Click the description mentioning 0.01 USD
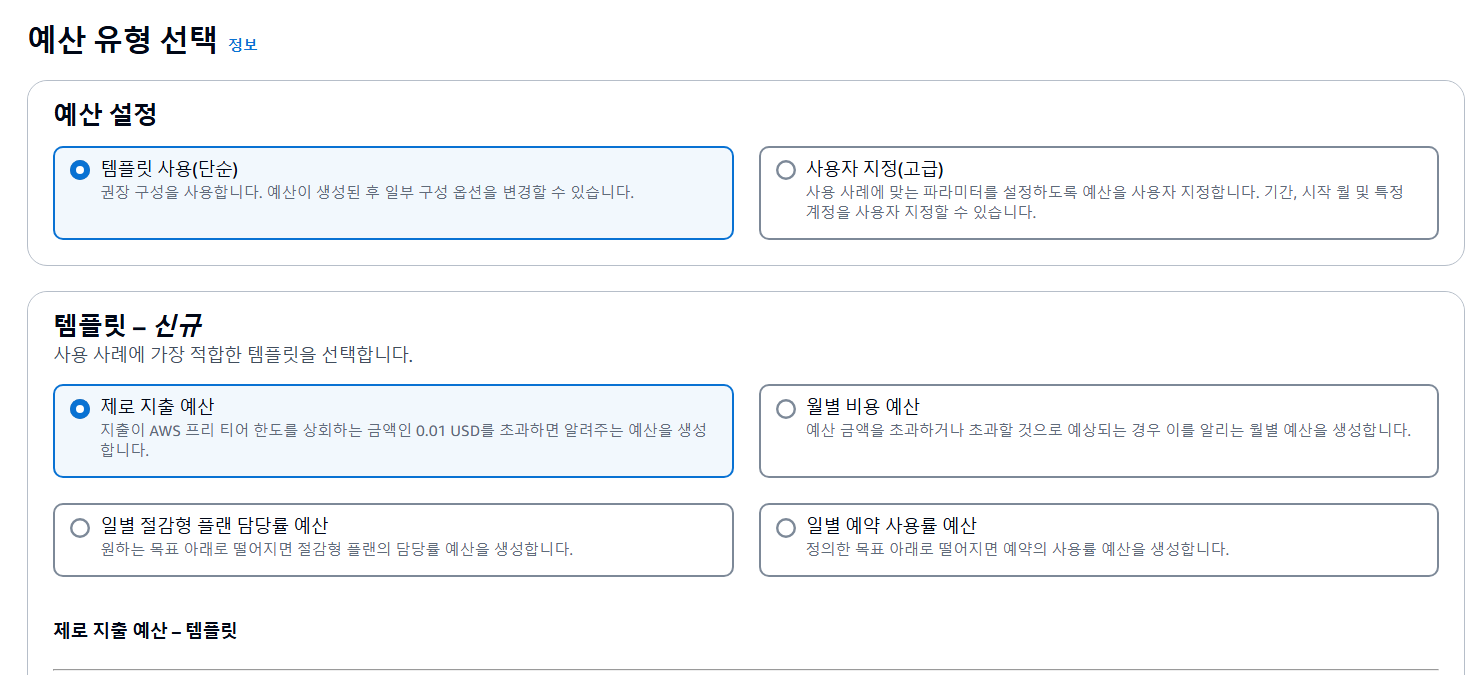This screenshot has width=1476, height=675. pyautogui.click(x=404, y=440)
